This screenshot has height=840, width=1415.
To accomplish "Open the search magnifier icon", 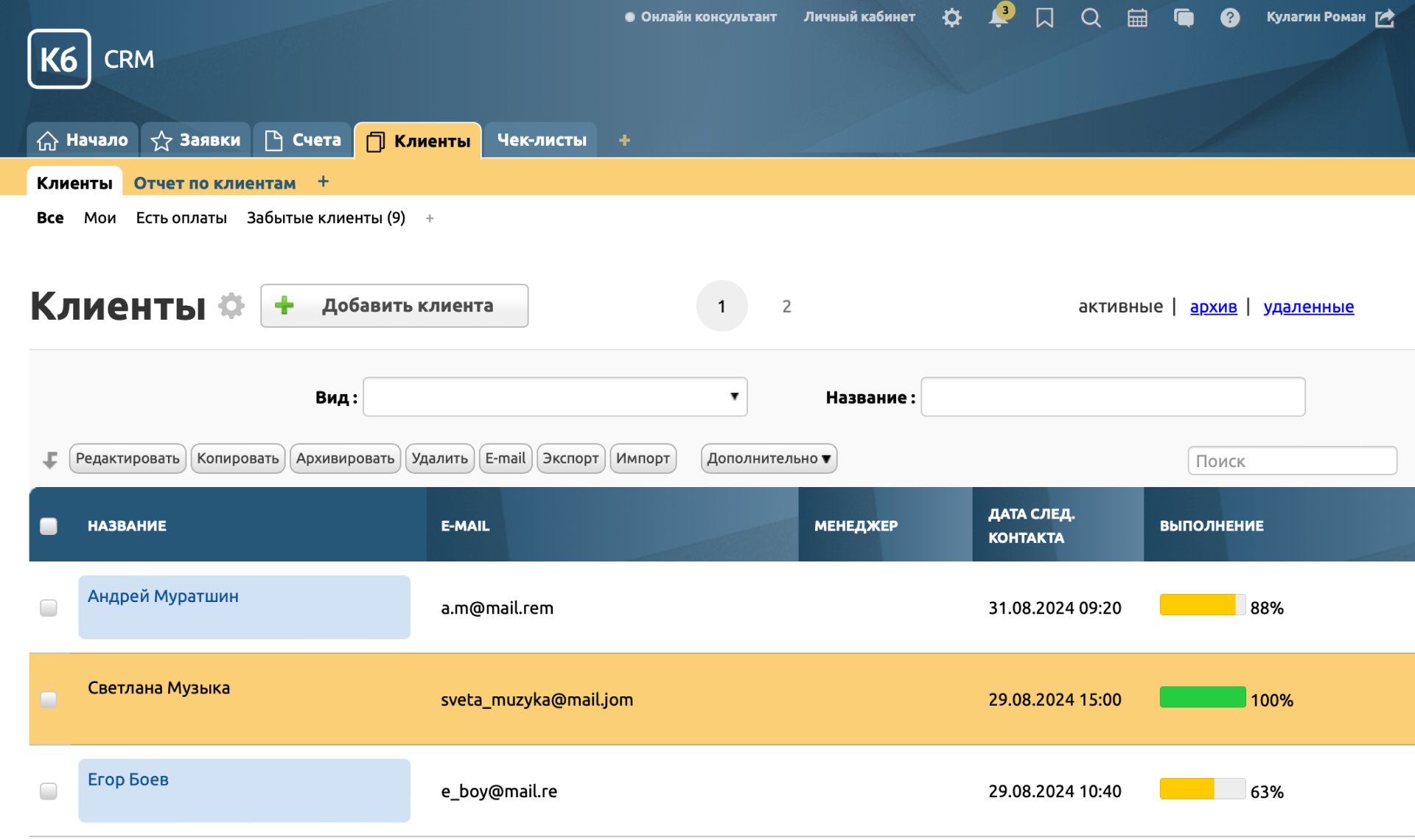I will click(1091, 18).
